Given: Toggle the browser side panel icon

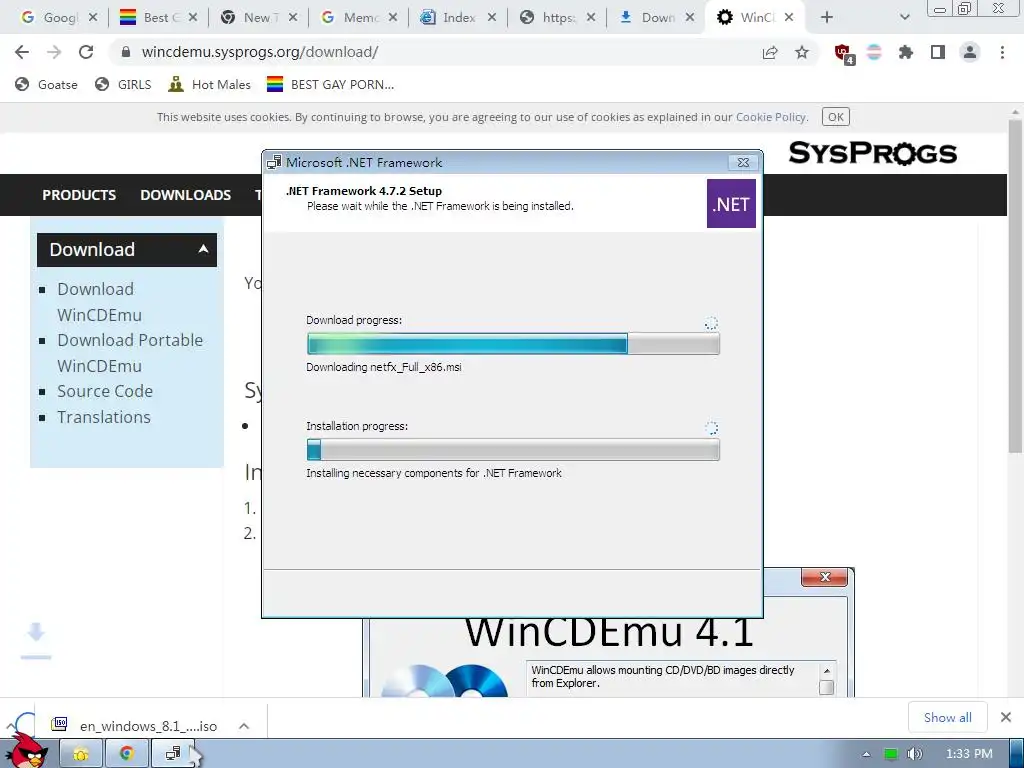Looking at the screenshot, I should tap(938, 52).
